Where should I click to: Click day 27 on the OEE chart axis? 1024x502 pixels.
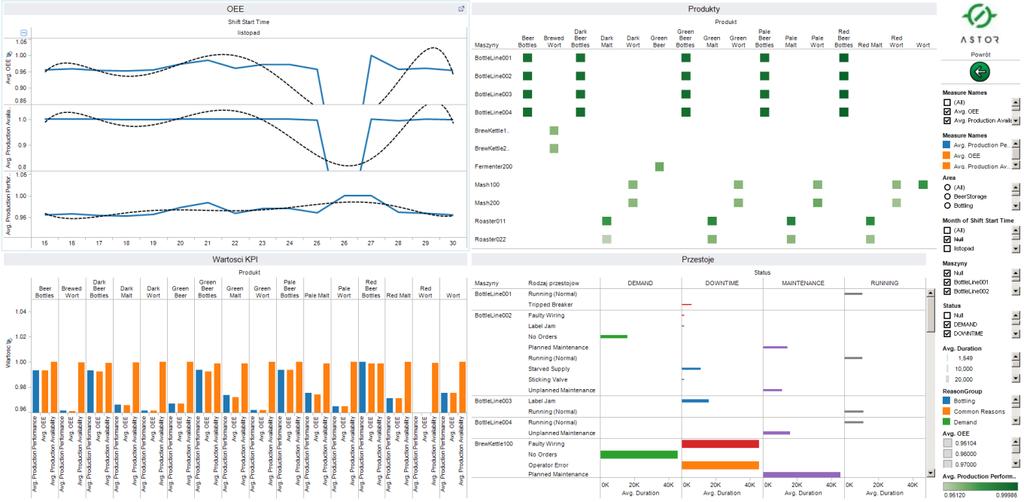coord(370,242)
